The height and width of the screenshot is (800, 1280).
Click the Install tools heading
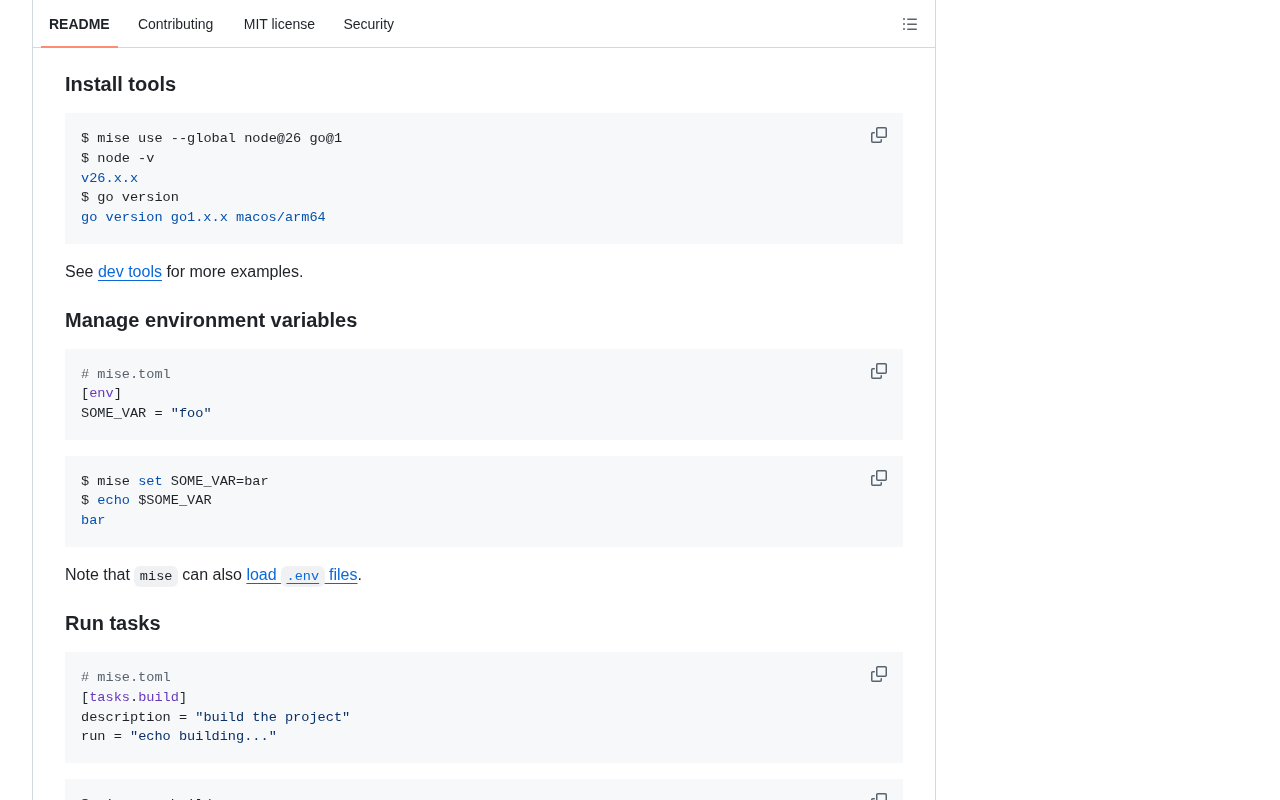tap(120, 85)
